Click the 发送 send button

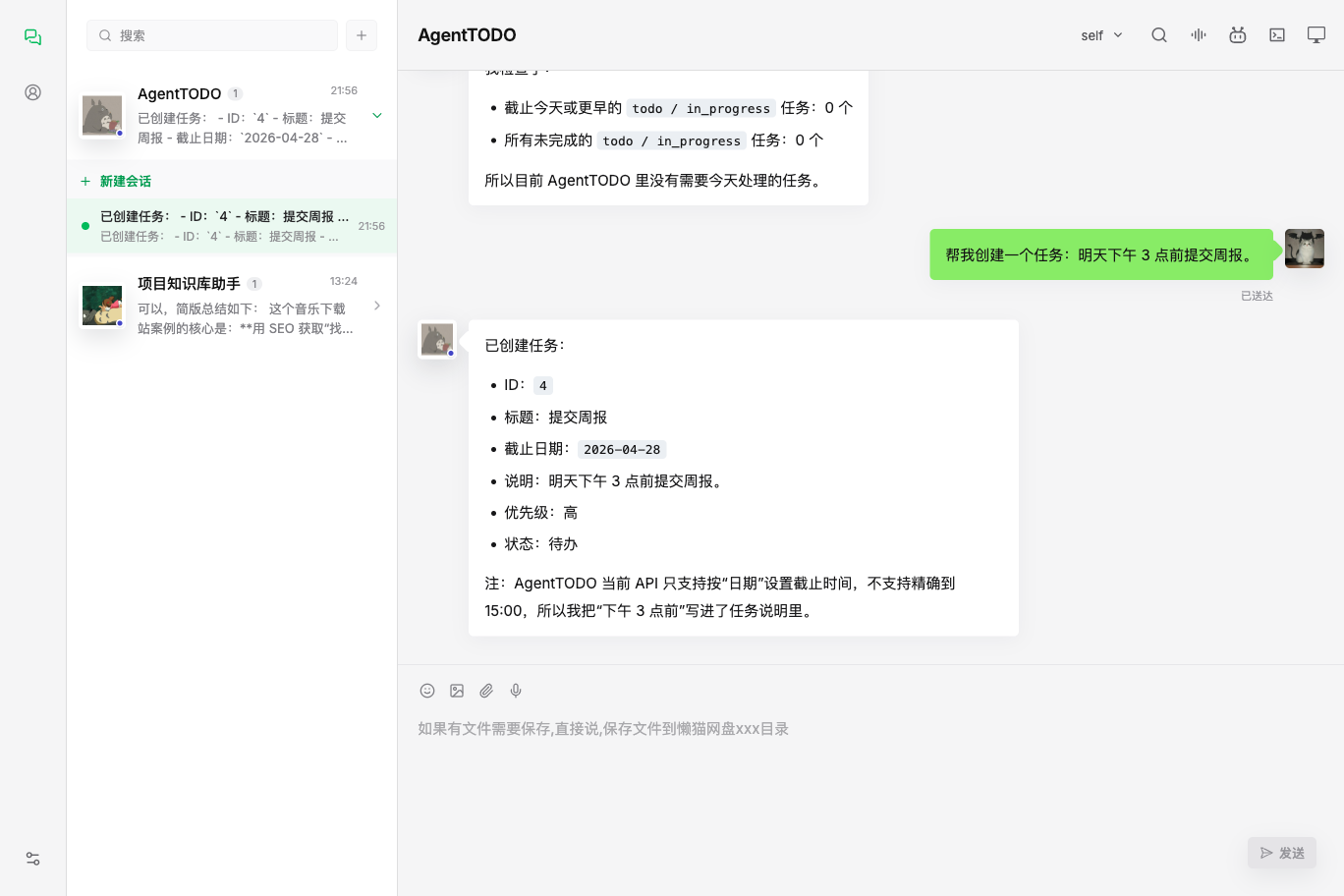[1282, 853]
